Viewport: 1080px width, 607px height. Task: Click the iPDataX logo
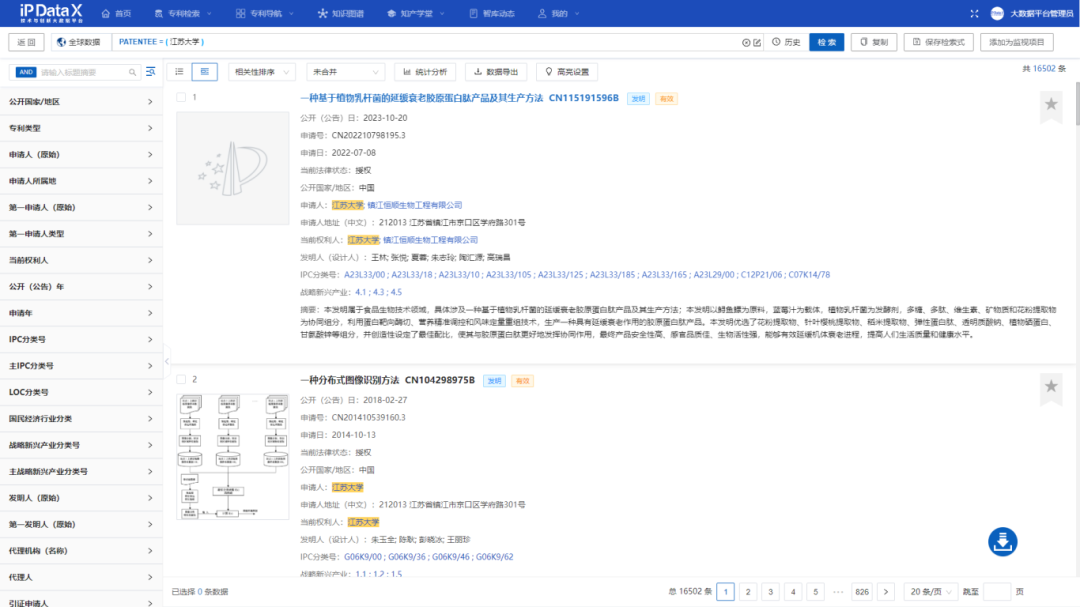tap(51, 12)
